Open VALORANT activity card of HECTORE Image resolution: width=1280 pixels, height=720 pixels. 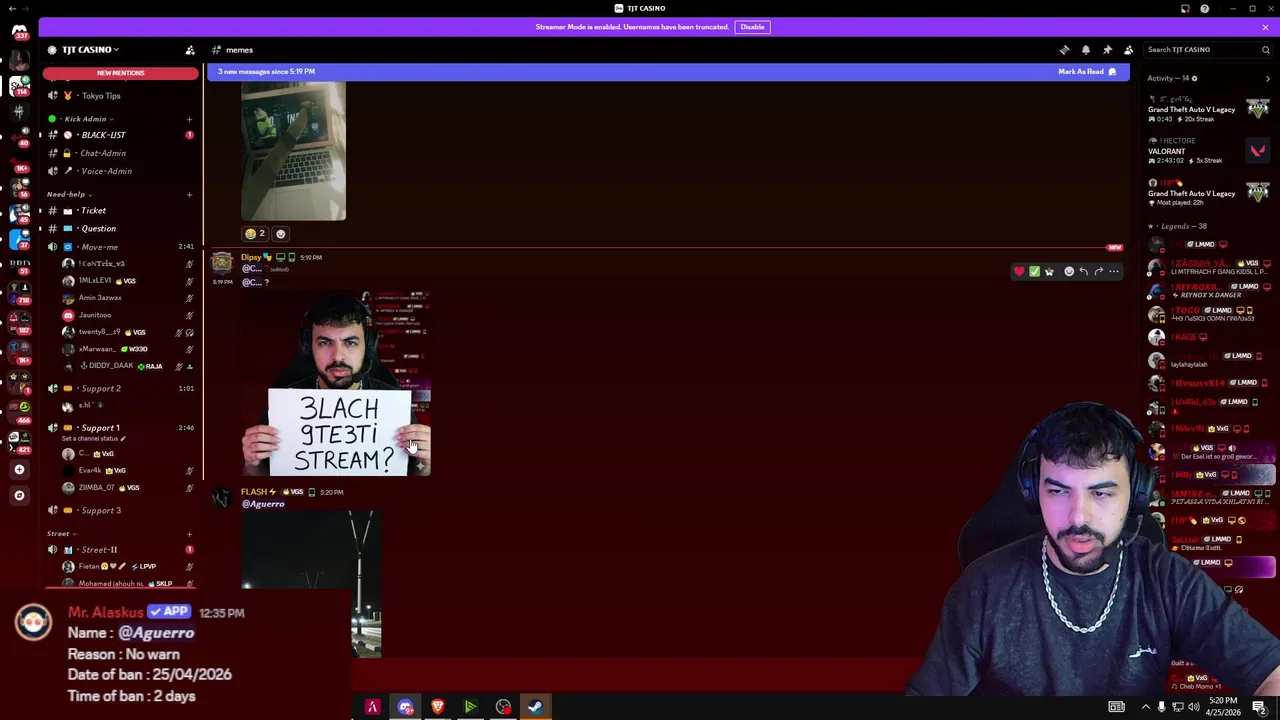click(1208, 151)
